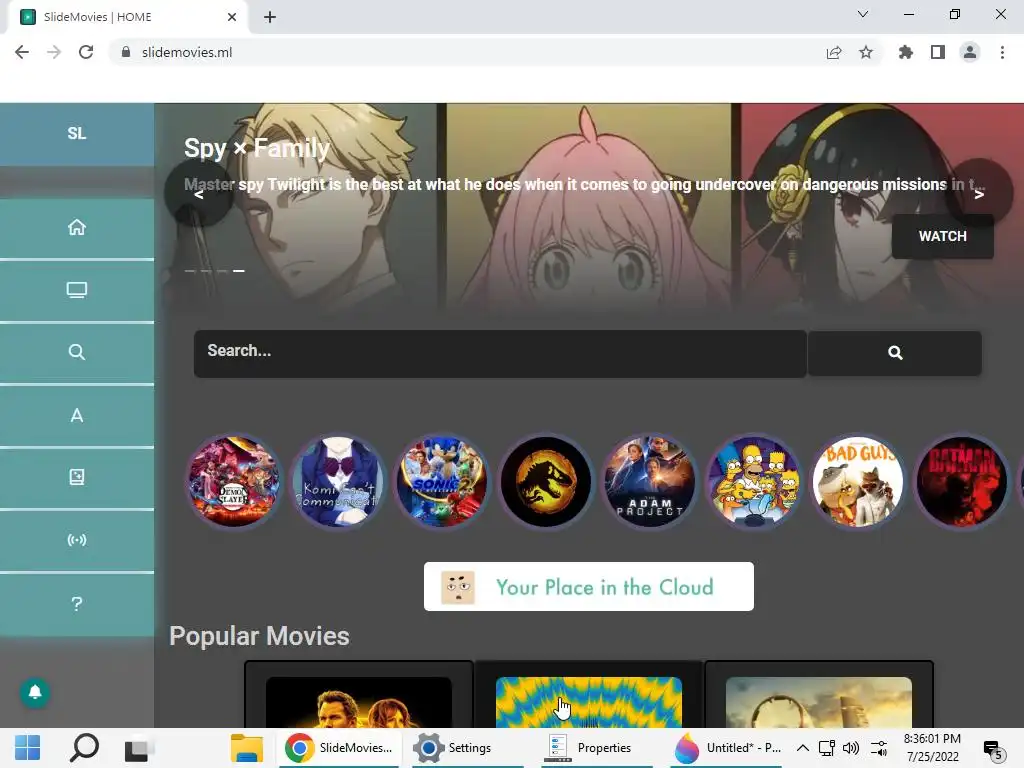Screen dimensions: 1024x768
Task: Open the Jurassic World circular thumbnail
Action: click(x=545, y=482)
